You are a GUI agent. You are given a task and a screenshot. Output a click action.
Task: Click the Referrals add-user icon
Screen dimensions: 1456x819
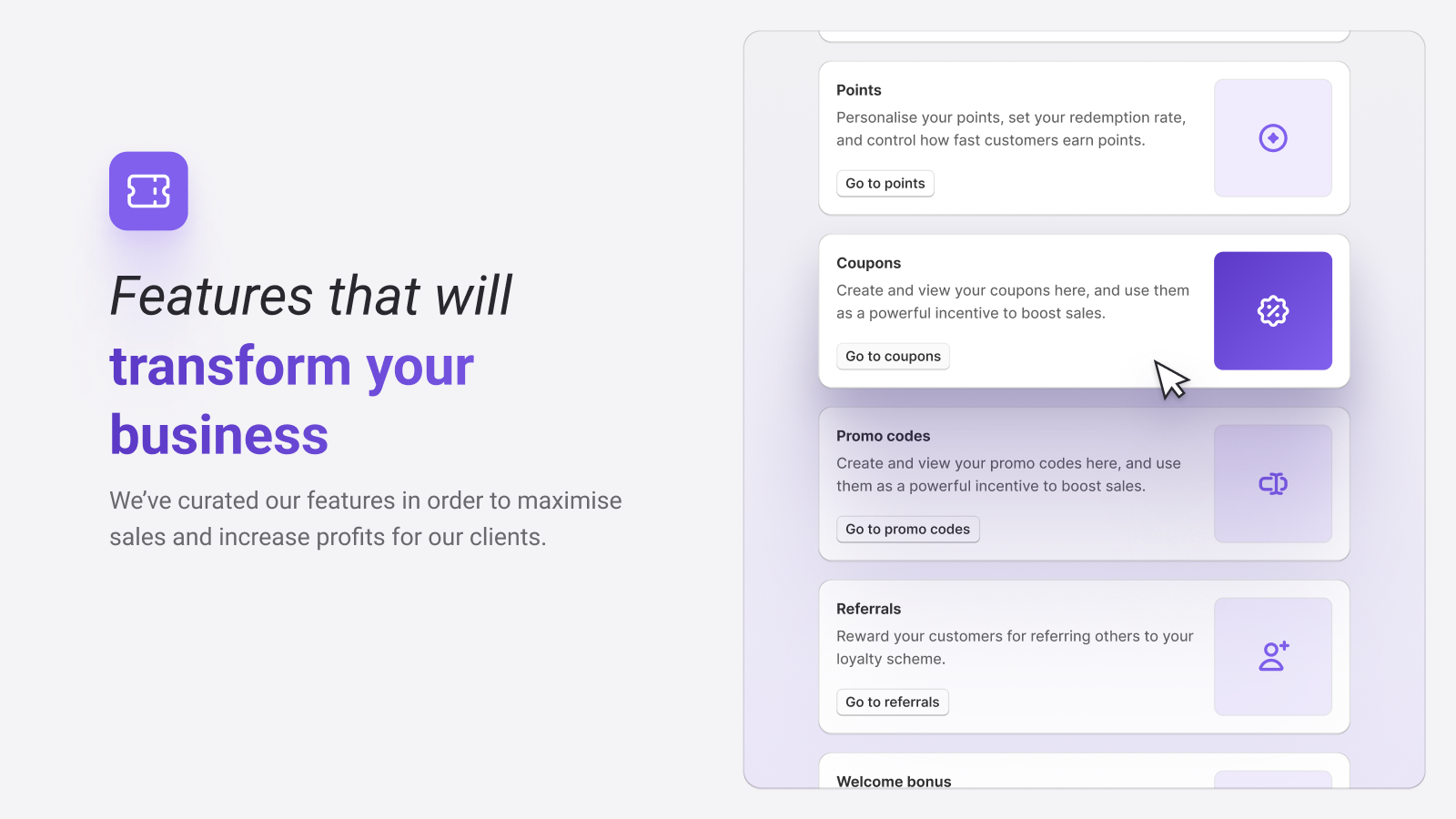1273,656
